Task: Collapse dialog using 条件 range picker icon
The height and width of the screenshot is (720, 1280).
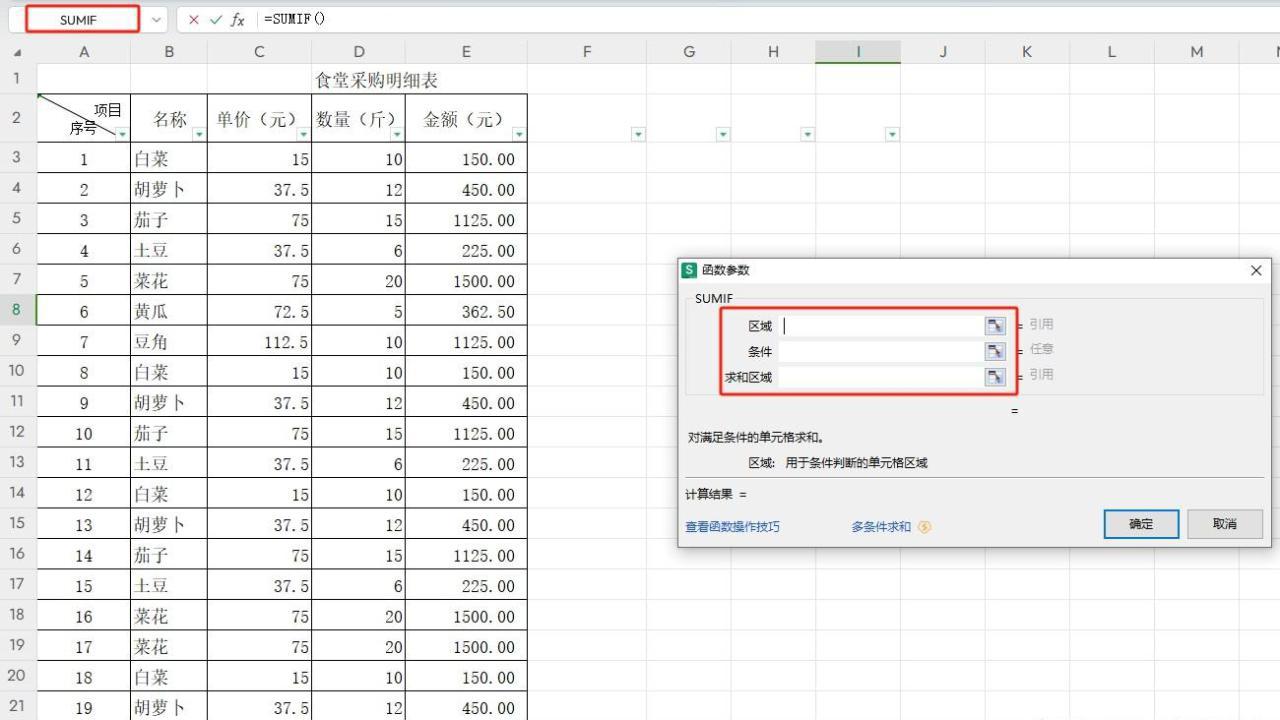Action: [x=994, y=351]
